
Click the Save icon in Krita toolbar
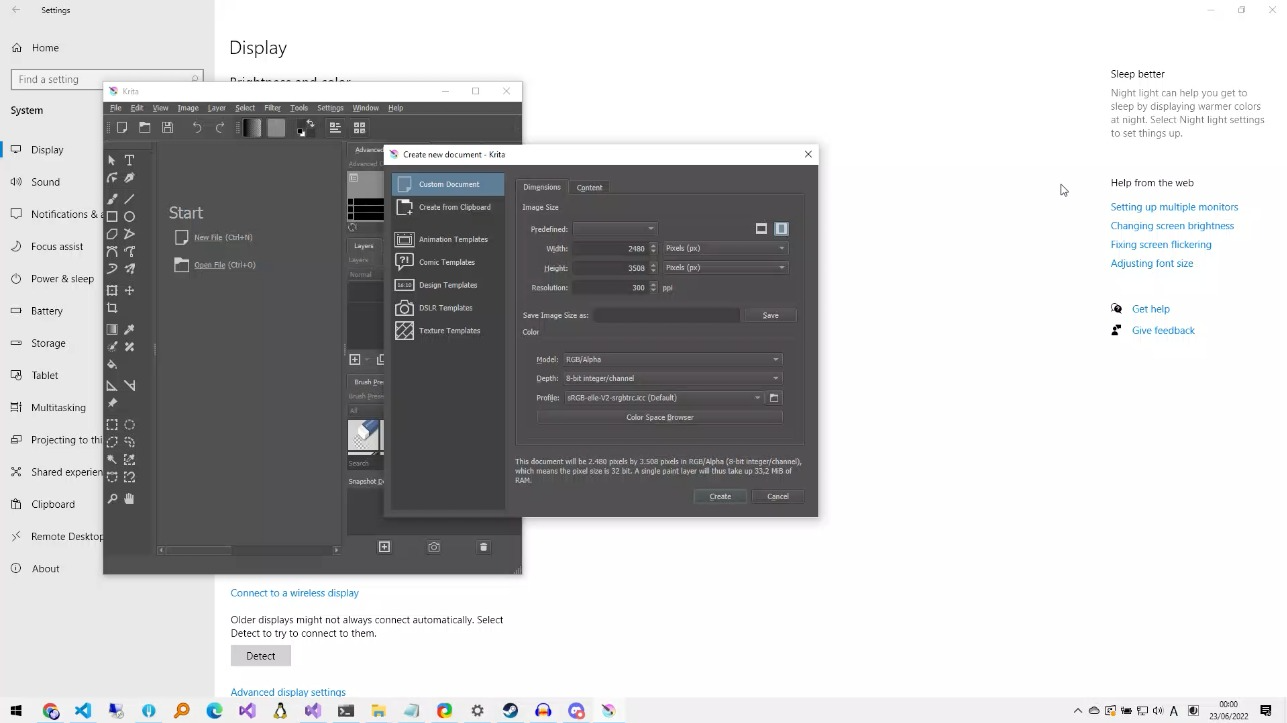click(x=167, y=128)
